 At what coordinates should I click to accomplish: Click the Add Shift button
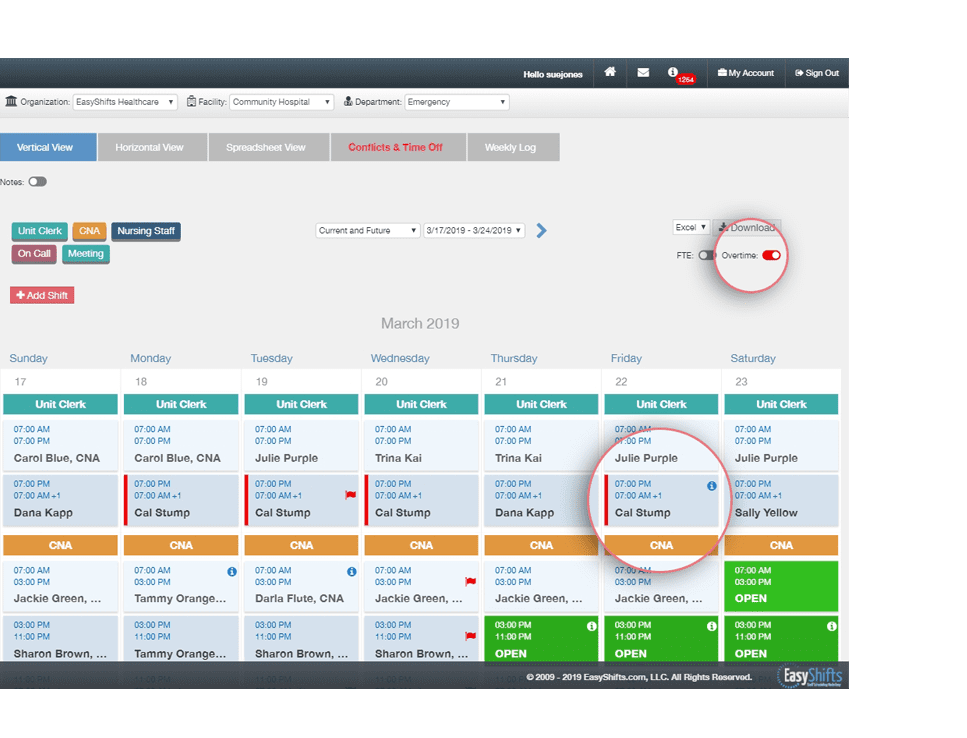(x=41, y=294)
